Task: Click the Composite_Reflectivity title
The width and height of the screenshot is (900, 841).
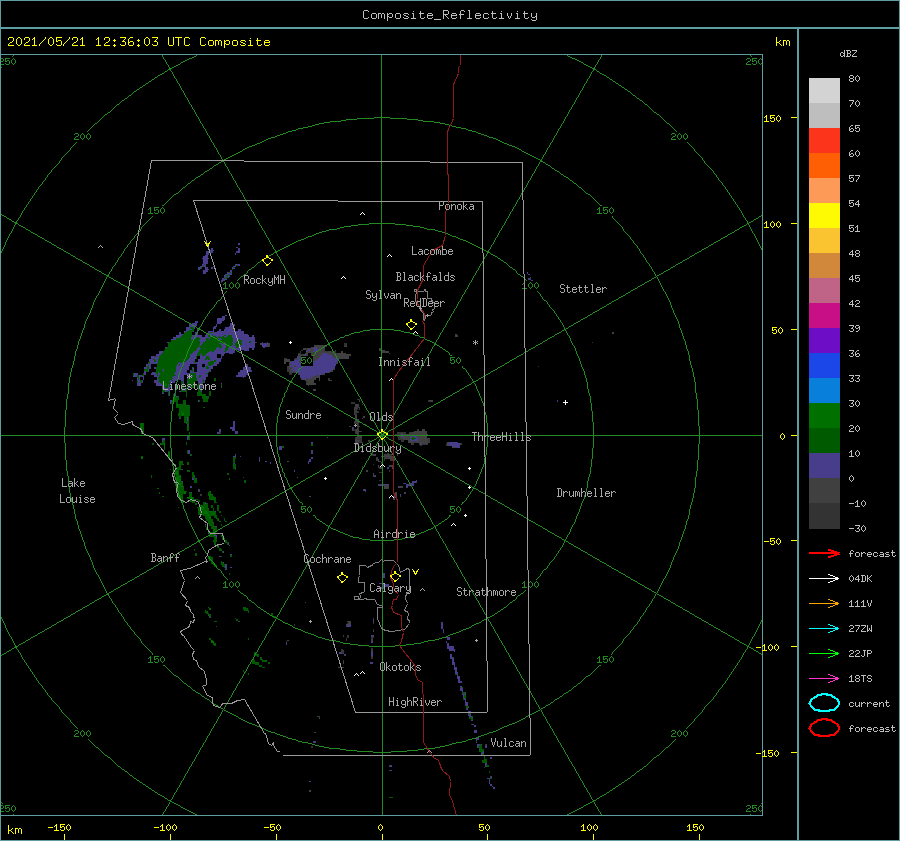Action: pyautogui.click(x=450, y=15)
